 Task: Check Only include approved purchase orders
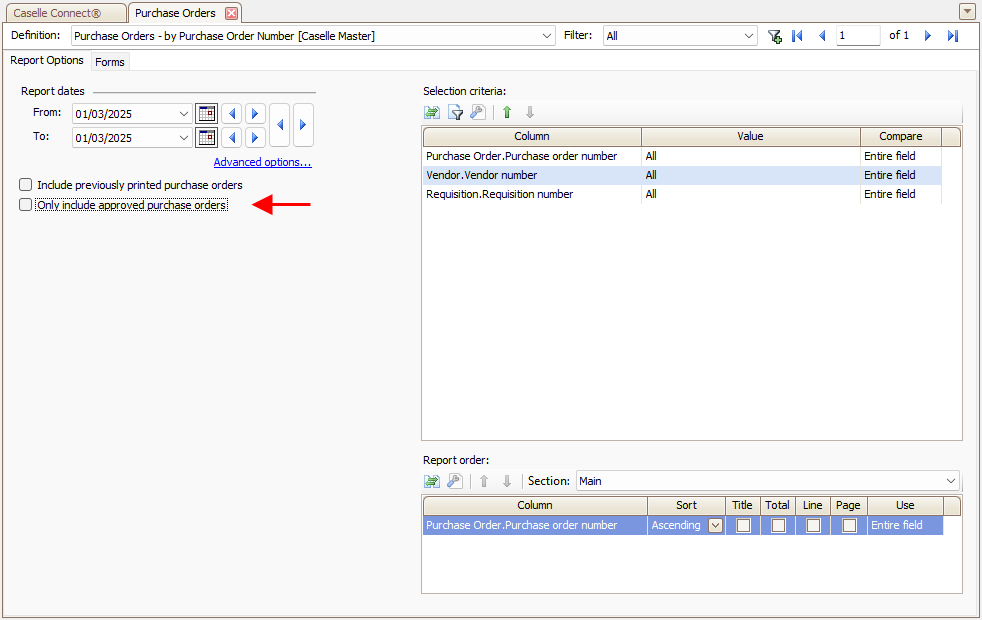(x=26, y=205)
